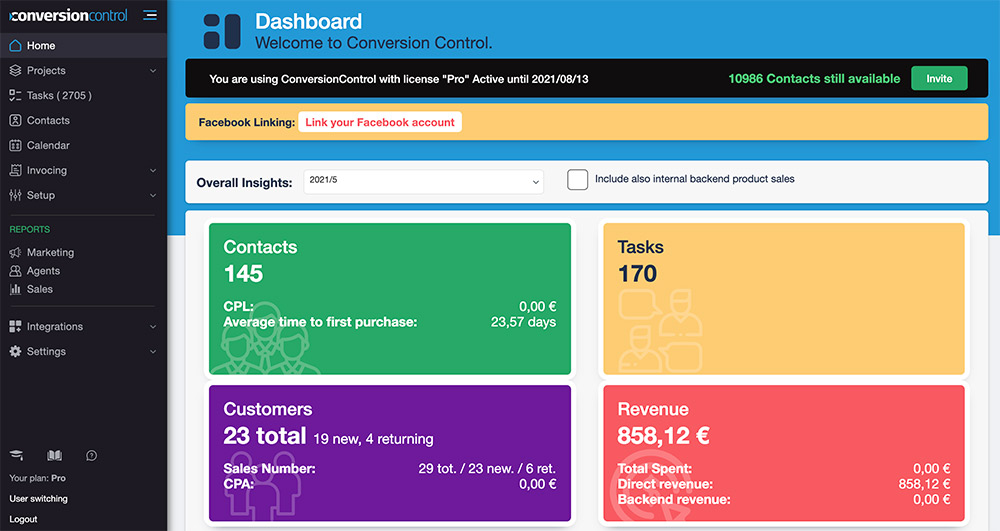This screenshot has height=531, width=1000.
Task: Enable include internal backend product sales checkbox
Action: click(577, 180)
